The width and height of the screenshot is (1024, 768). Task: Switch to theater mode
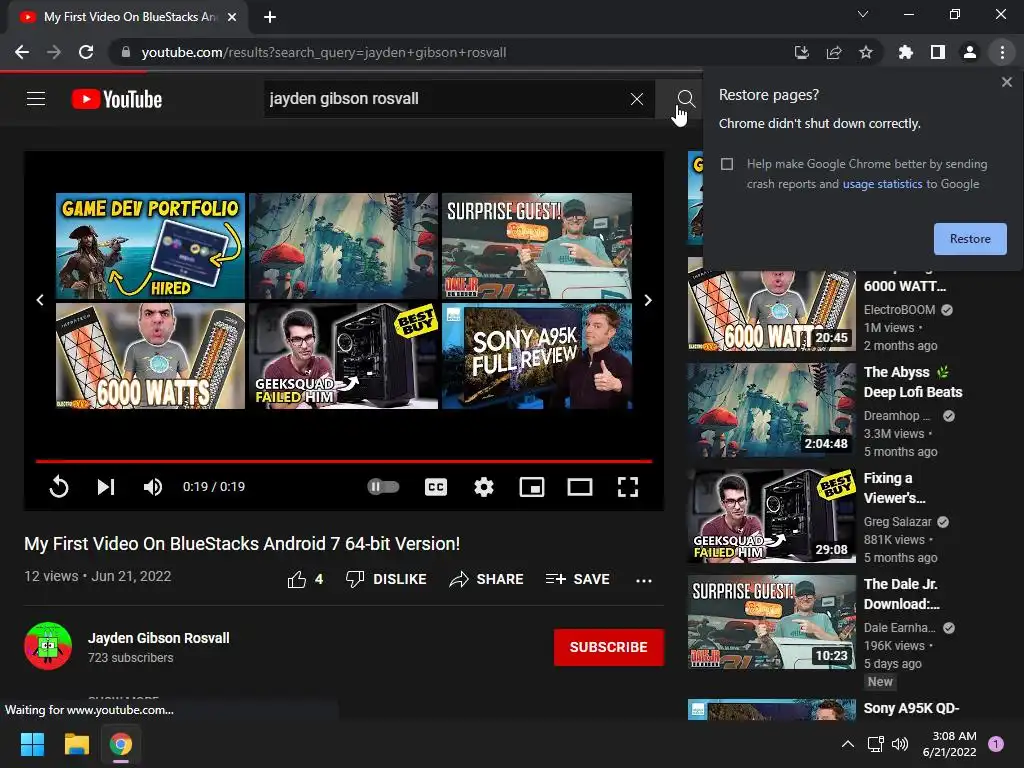click(x=579, y=487)
